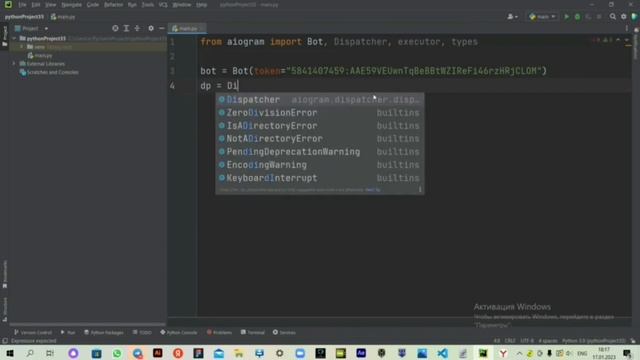Open Adobe After Effects from taskbar
The height and width of the screenshot is (360, 640).
point(361,353)
